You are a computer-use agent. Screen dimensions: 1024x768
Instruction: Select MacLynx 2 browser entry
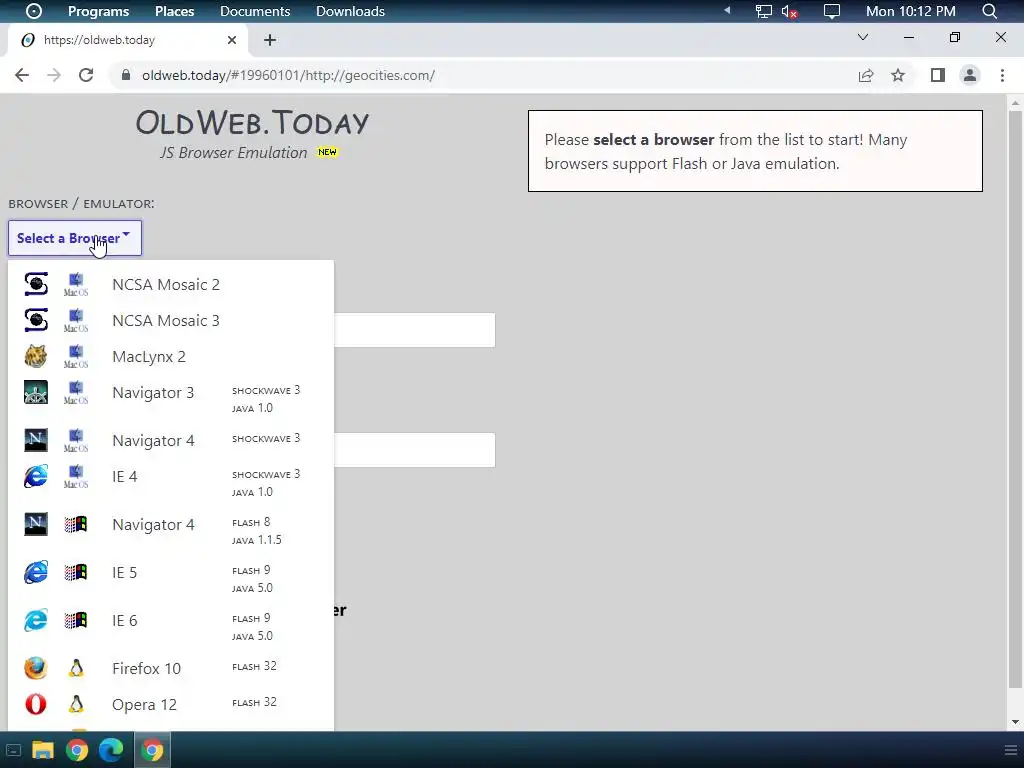point(170,357)
